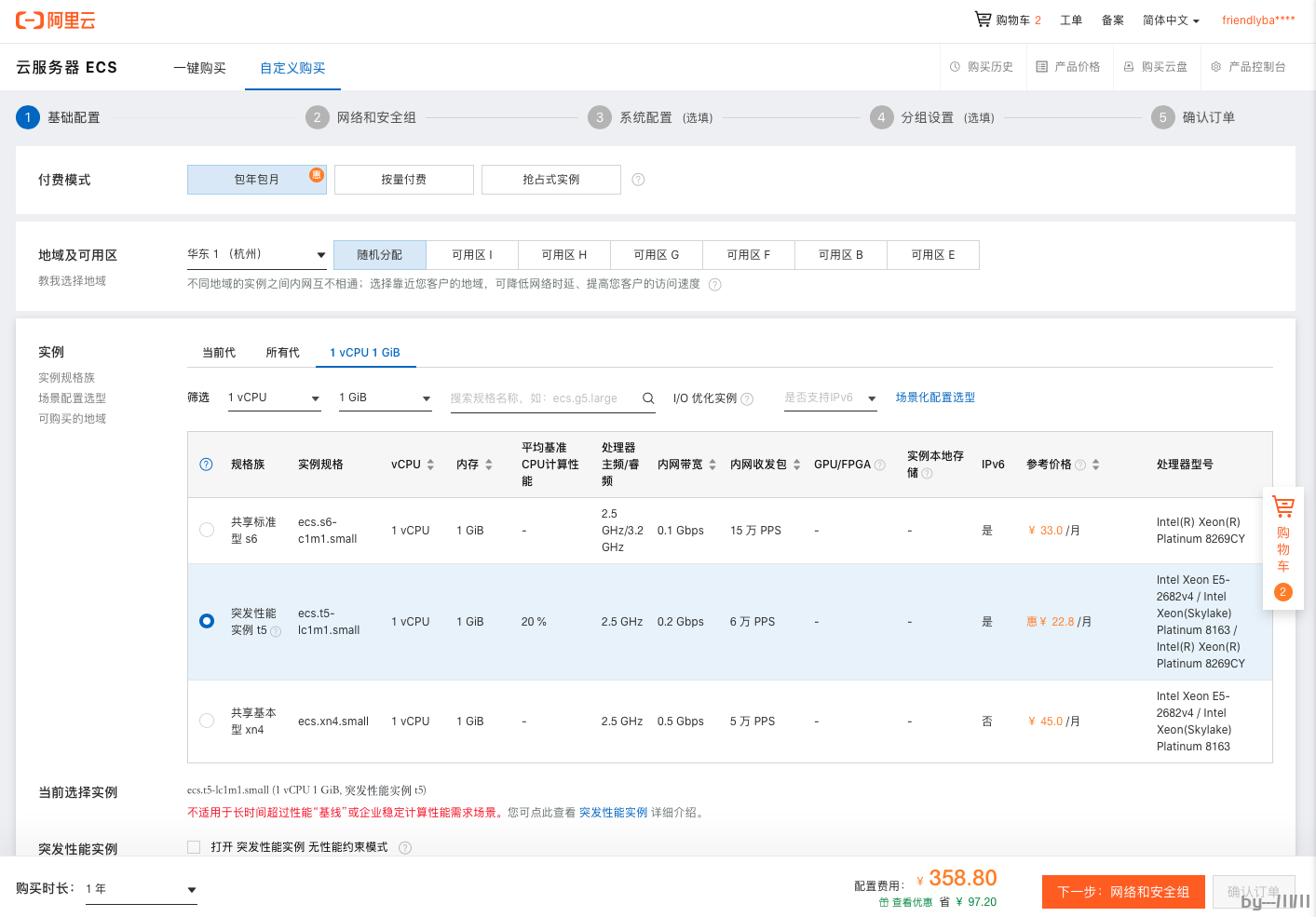Screen dimensions: 1316x917
Task: Click the product console gear icon
Action: pos(1216,67)
